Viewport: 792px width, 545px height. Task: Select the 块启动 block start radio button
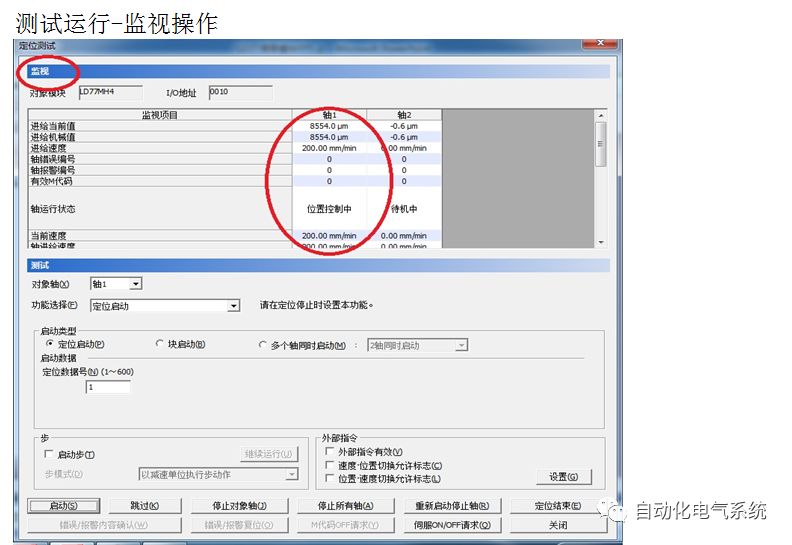tap(160, 344)
